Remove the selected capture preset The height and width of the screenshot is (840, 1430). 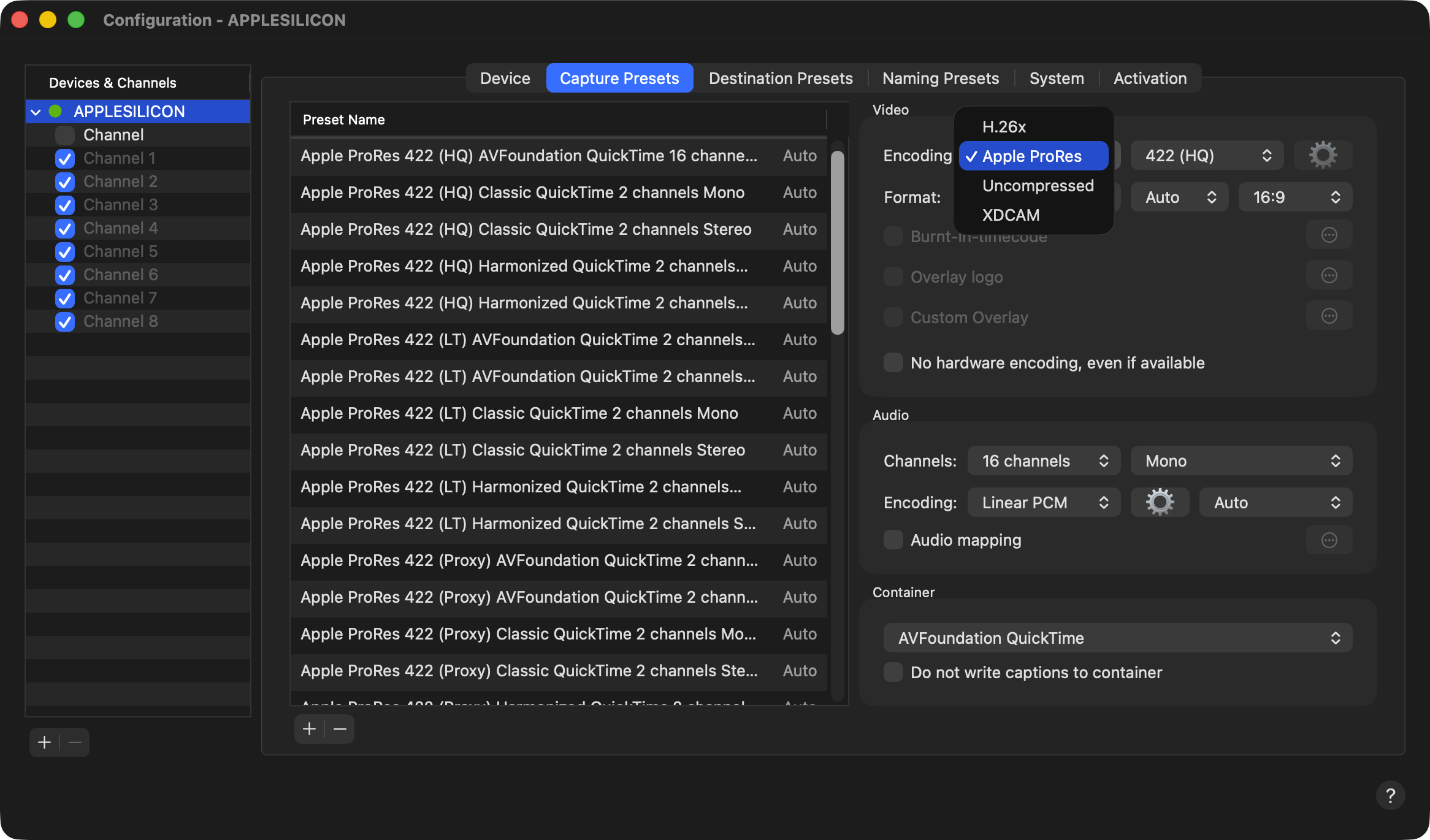coord(340,729)
